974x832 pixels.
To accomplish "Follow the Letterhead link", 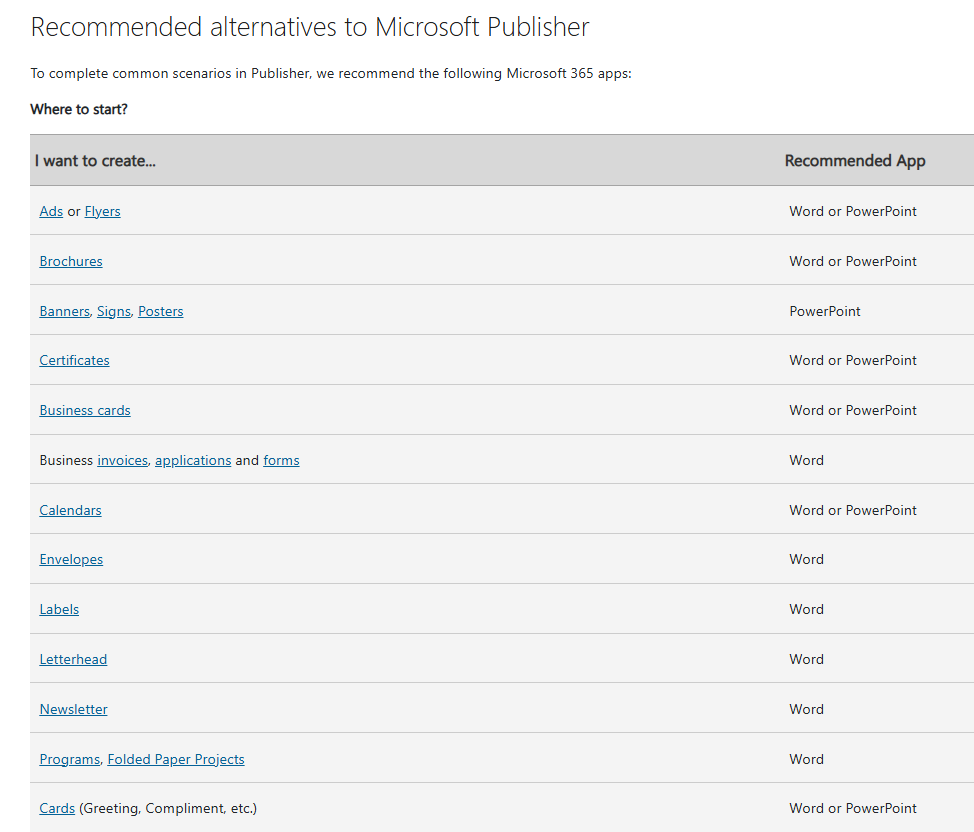I will coord(73,659).
